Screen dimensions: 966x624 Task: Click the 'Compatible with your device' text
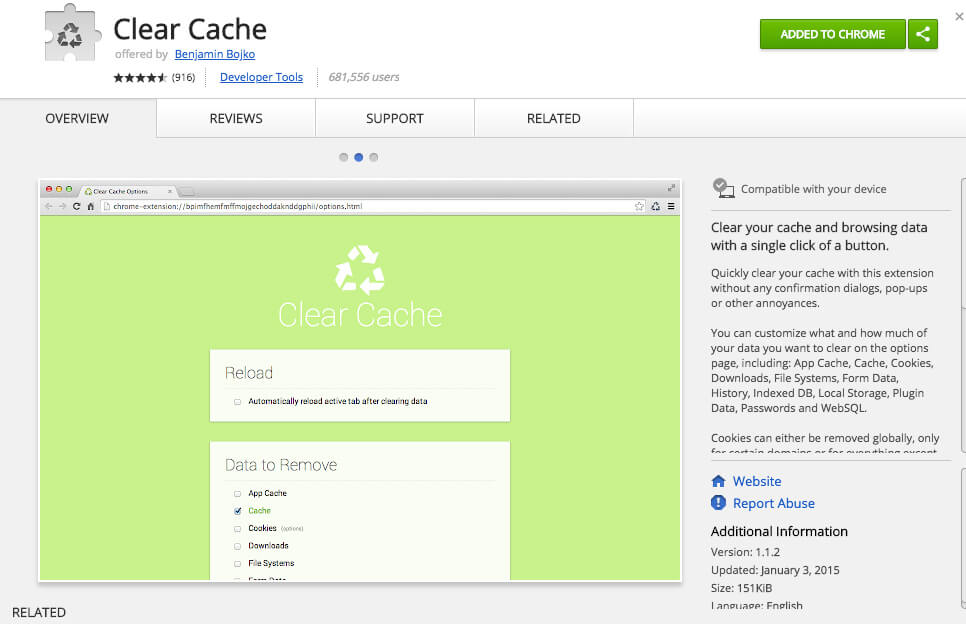coord(813,189)
